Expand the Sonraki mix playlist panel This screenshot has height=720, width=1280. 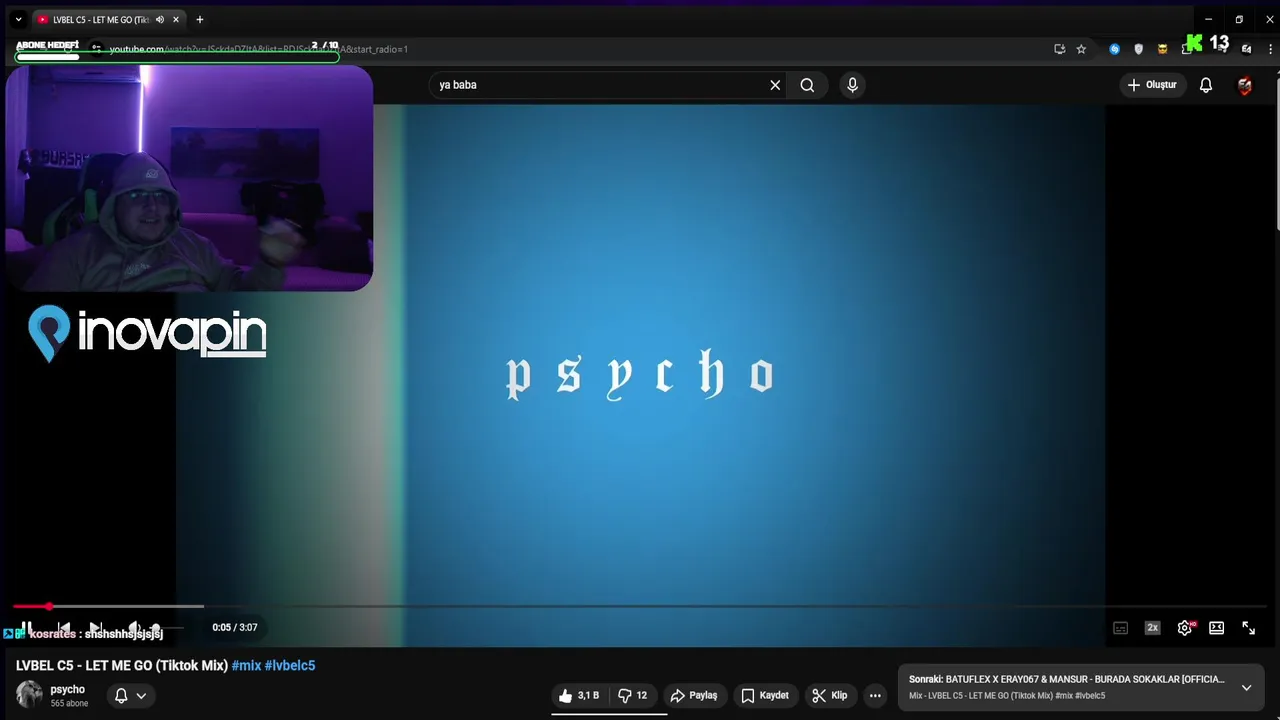point(1246,688)
